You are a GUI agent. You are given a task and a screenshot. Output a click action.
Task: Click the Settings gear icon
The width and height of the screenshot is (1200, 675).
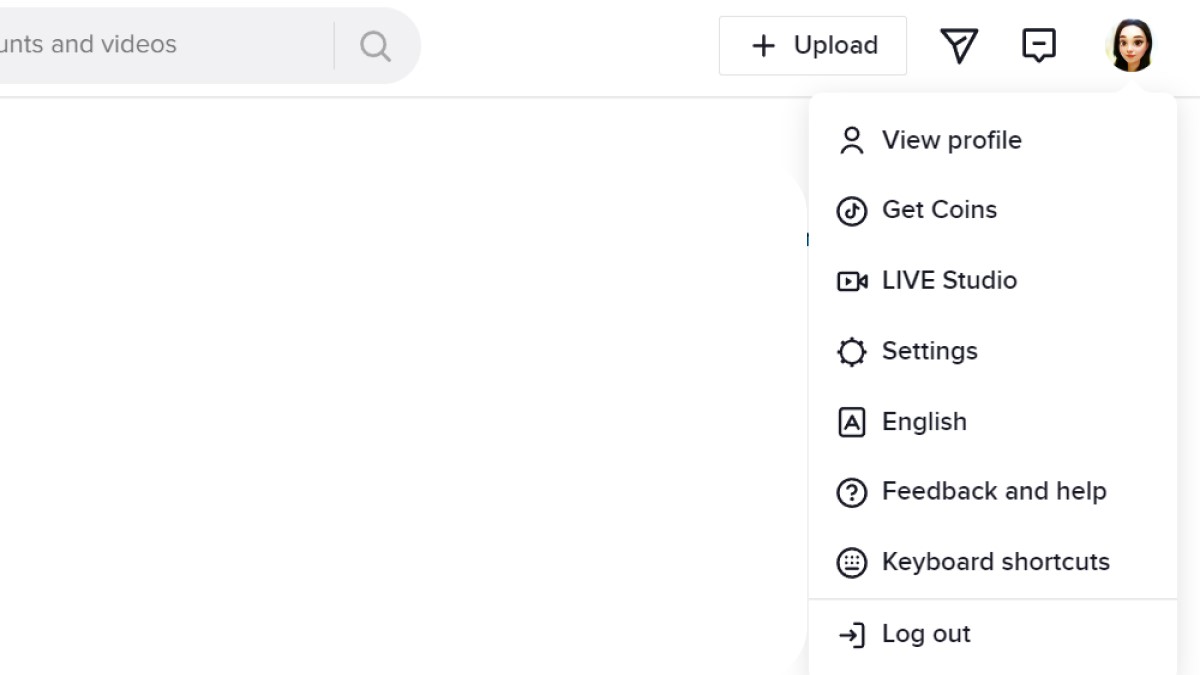(x=851, y=352)
